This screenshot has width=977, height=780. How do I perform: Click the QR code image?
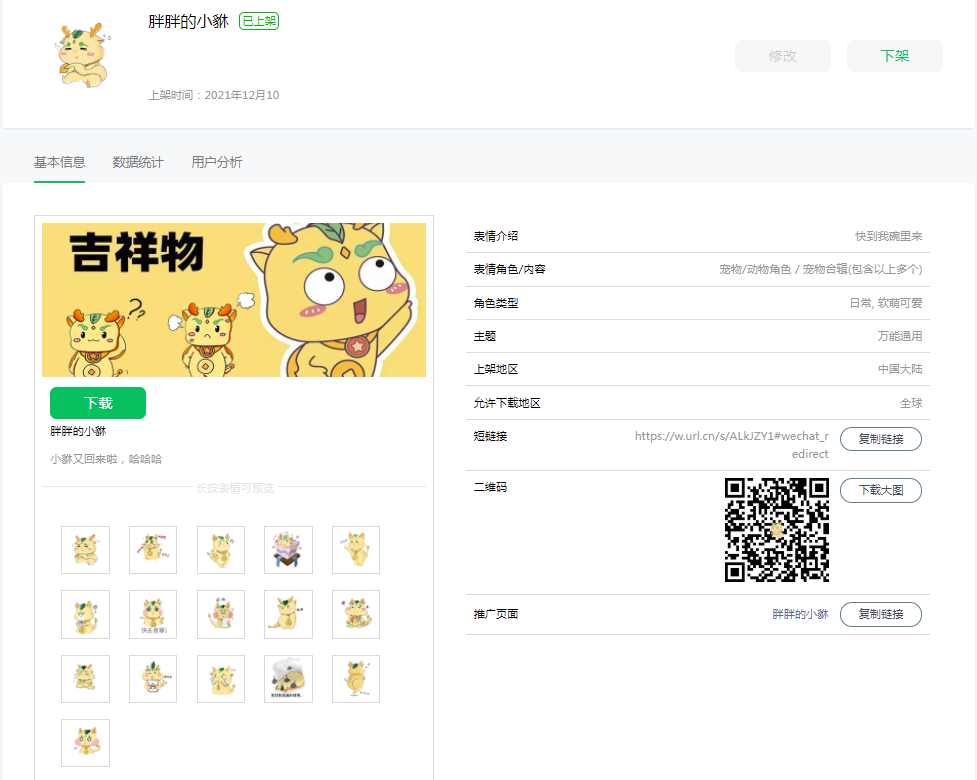(x=776, y=530)
